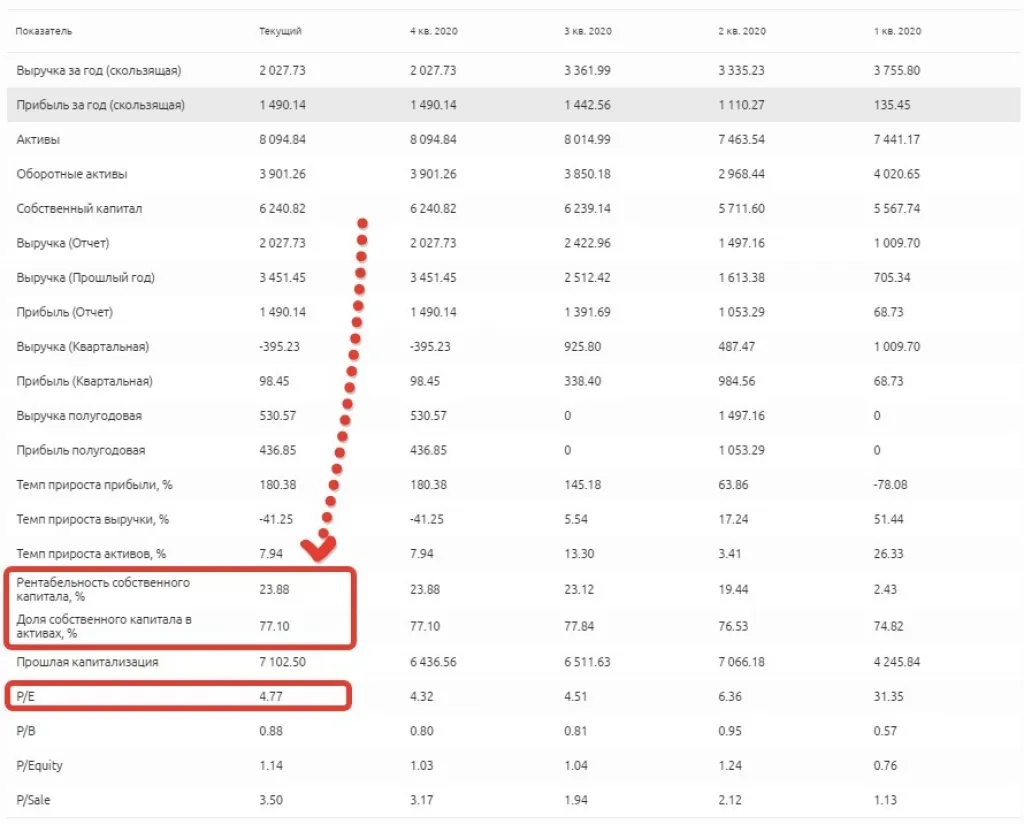Click the 'Активы' row label
Image resolution: width=1024 pixels, height=824 pixels.
tap(38, 140)
